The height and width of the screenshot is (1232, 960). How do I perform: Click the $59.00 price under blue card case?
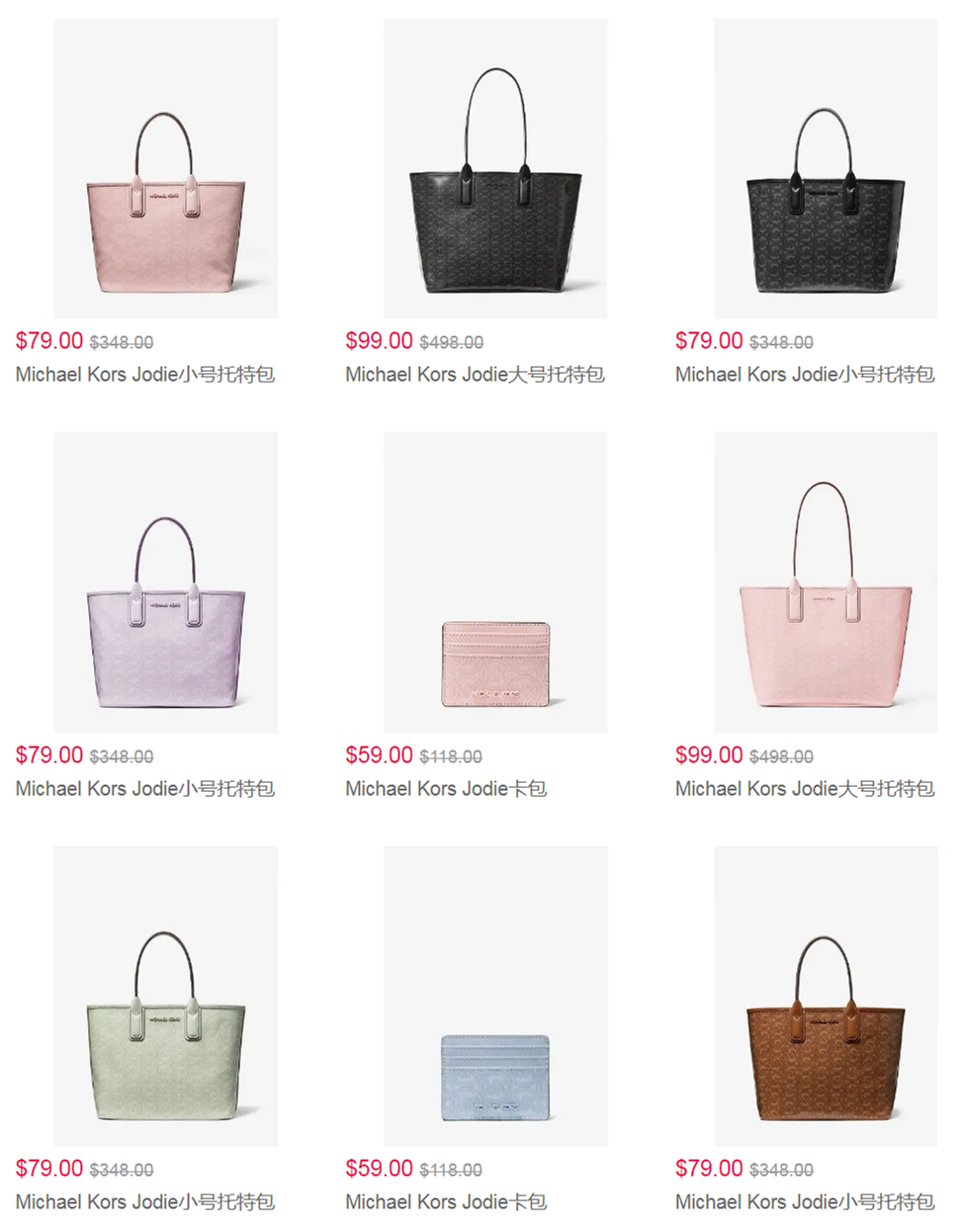pos(380,1169)
